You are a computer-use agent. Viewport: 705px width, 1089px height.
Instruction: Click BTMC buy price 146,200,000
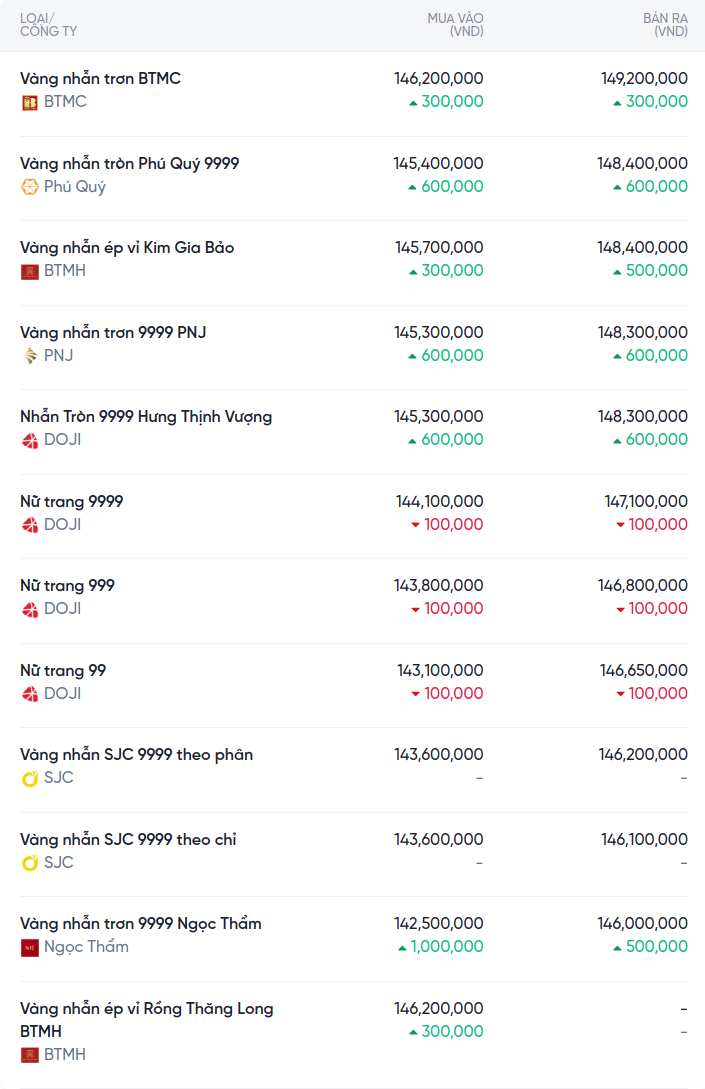(438, 78)
